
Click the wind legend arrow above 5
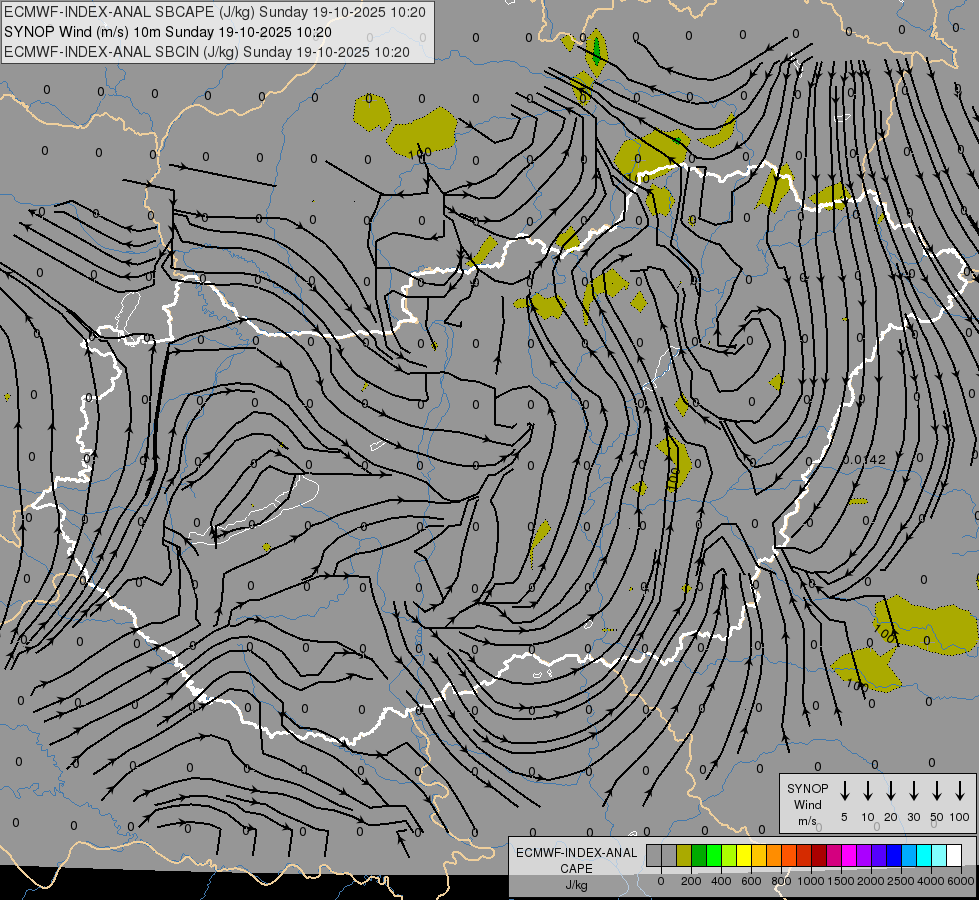click(x=844, y=790)
